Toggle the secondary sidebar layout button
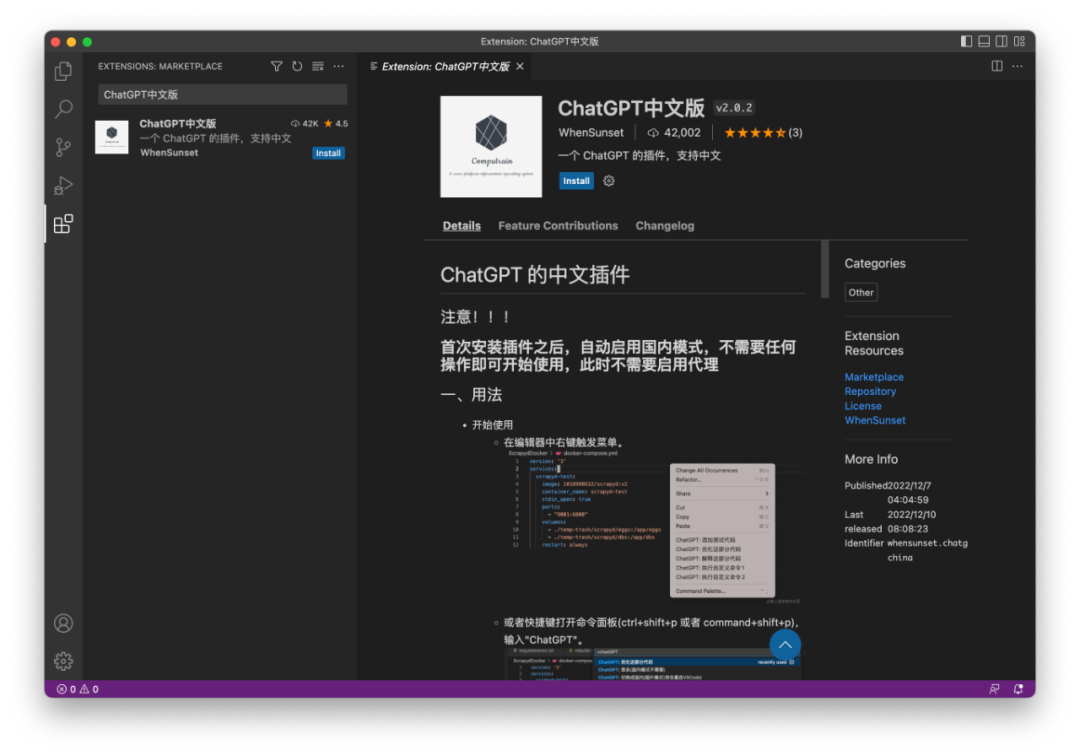This screenshot has width=1080, height=756. pos(1001,41)
